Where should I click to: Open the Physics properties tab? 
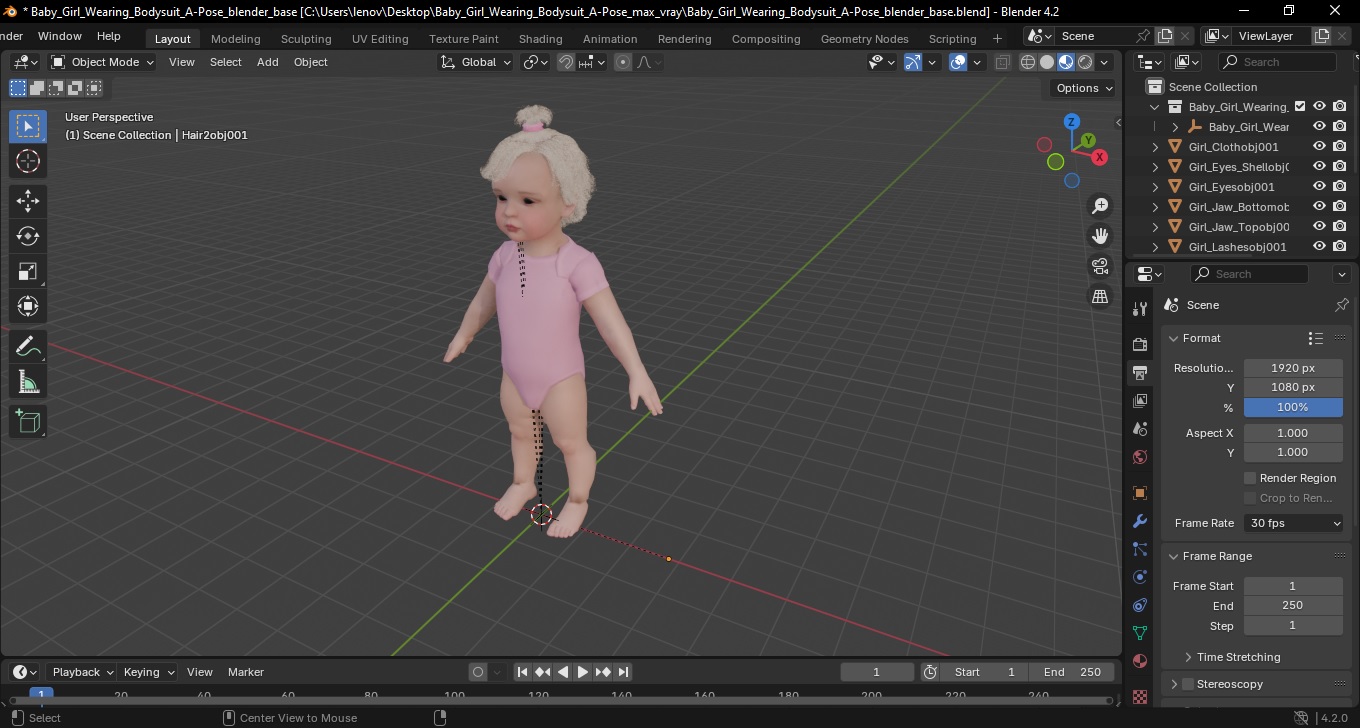point(1140,577)
